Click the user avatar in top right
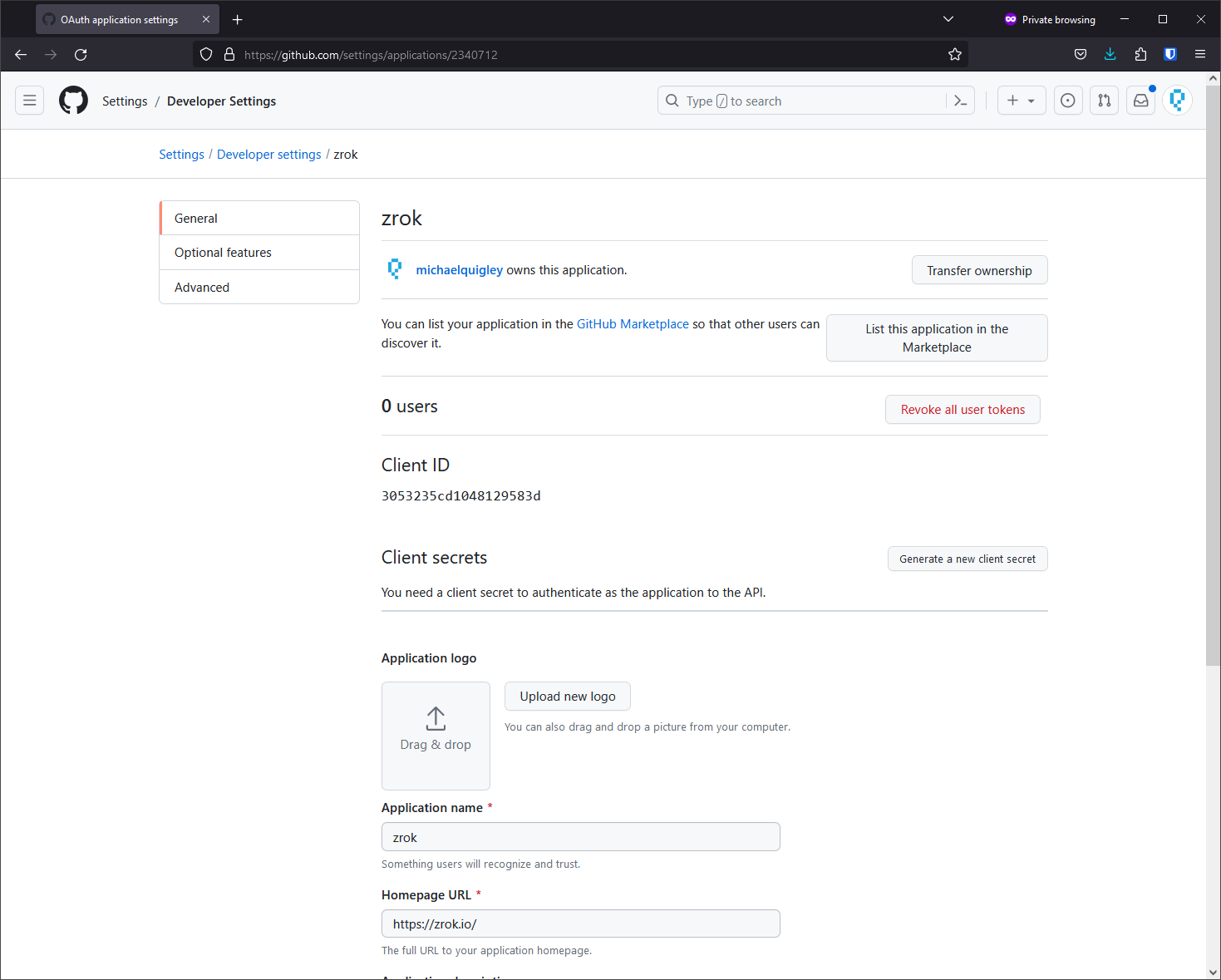The height and width of the screenshot is (980, 1221). pyautogui.click(x=1177, y=101)
